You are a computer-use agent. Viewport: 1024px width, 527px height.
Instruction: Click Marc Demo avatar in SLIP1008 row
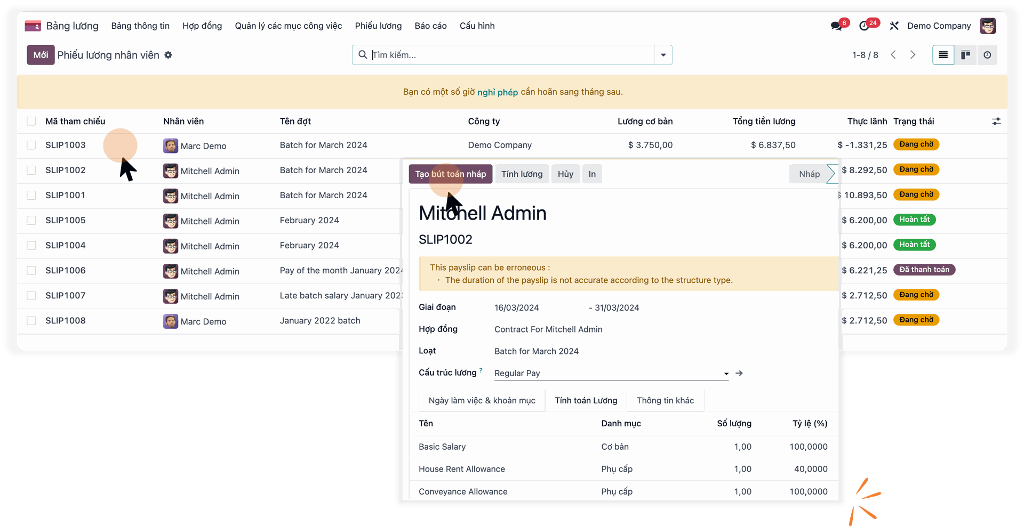(170, 321)
